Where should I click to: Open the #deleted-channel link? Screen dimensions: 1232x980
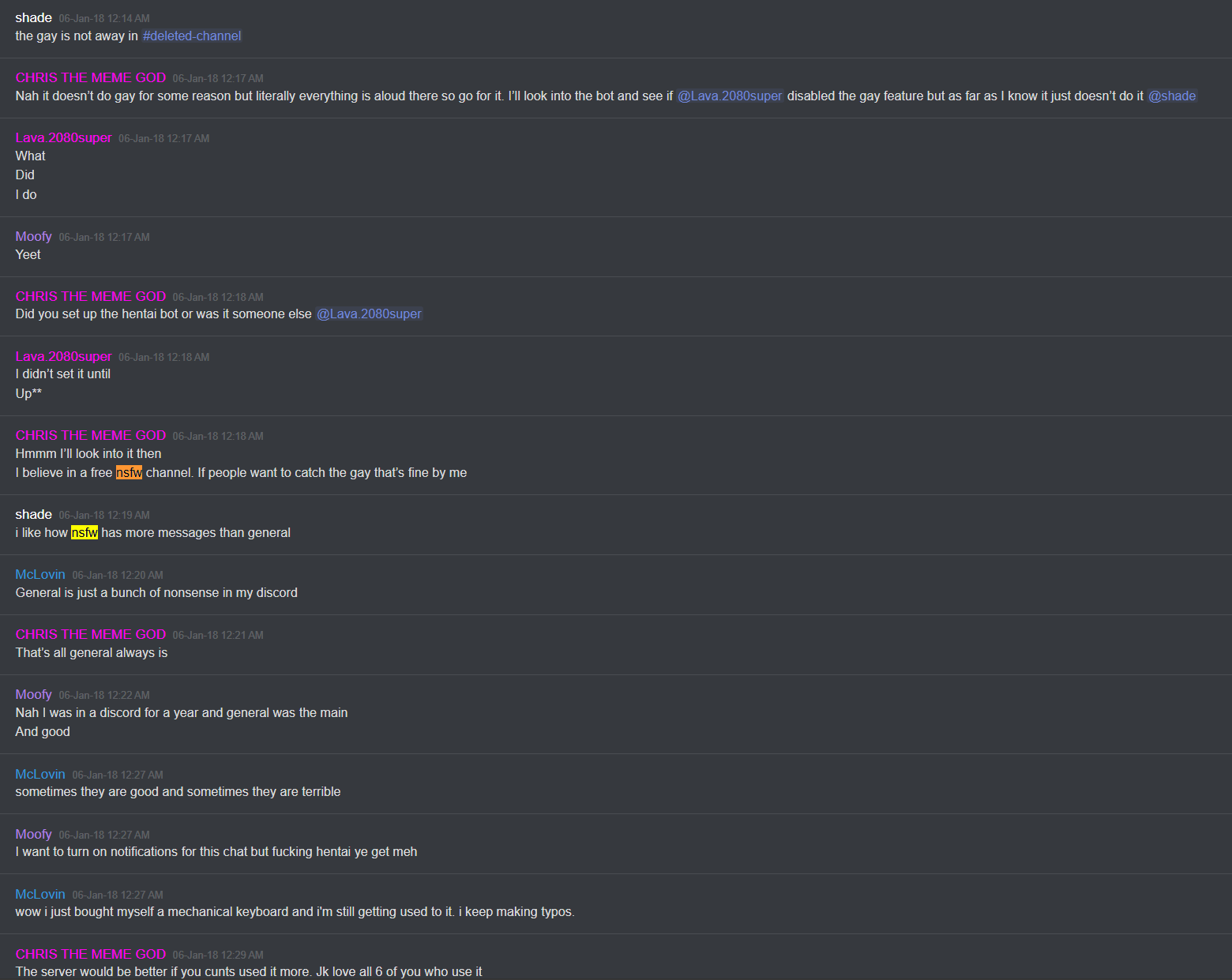[192, 36]
